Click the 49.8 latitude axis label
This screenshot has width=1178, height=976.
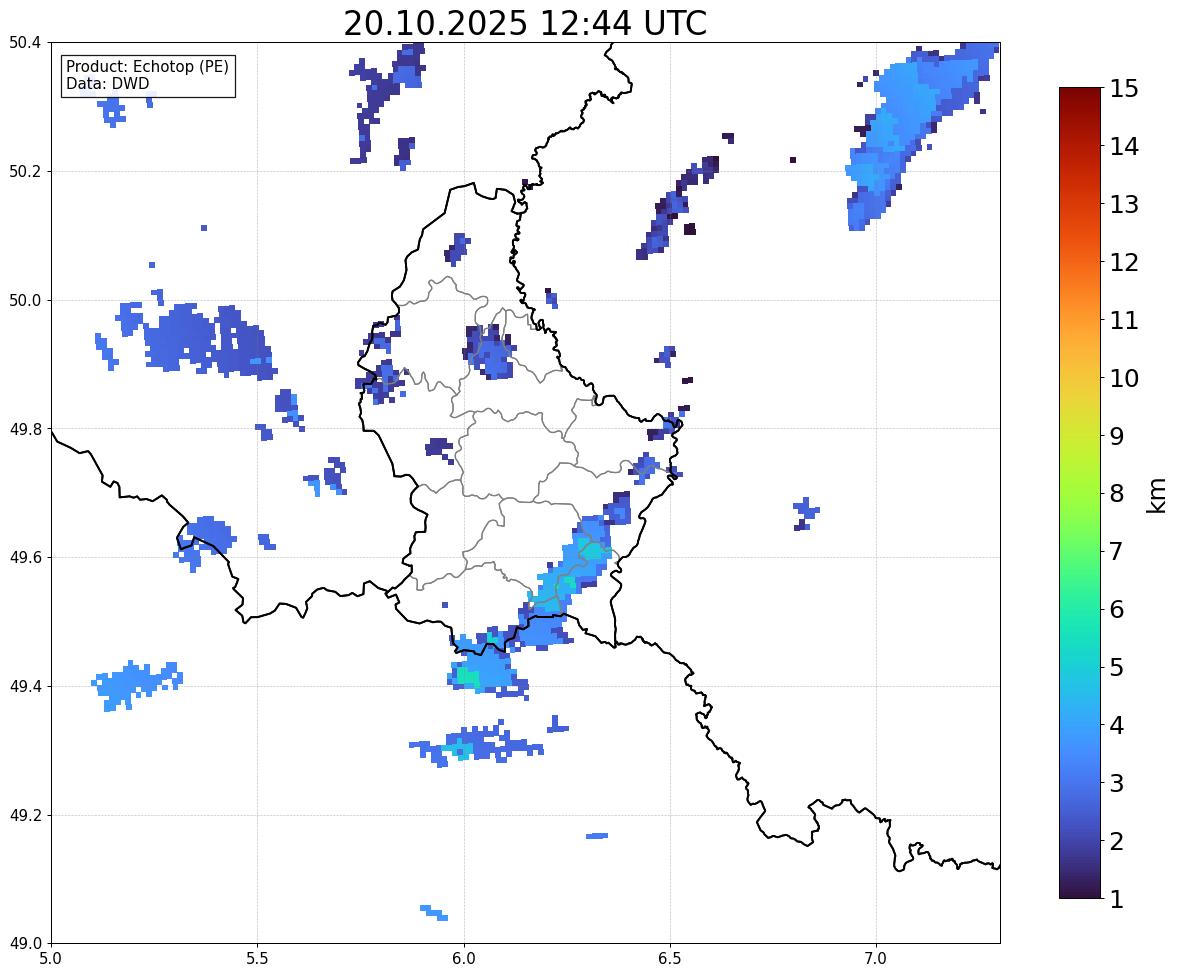(x=24, y=429)
